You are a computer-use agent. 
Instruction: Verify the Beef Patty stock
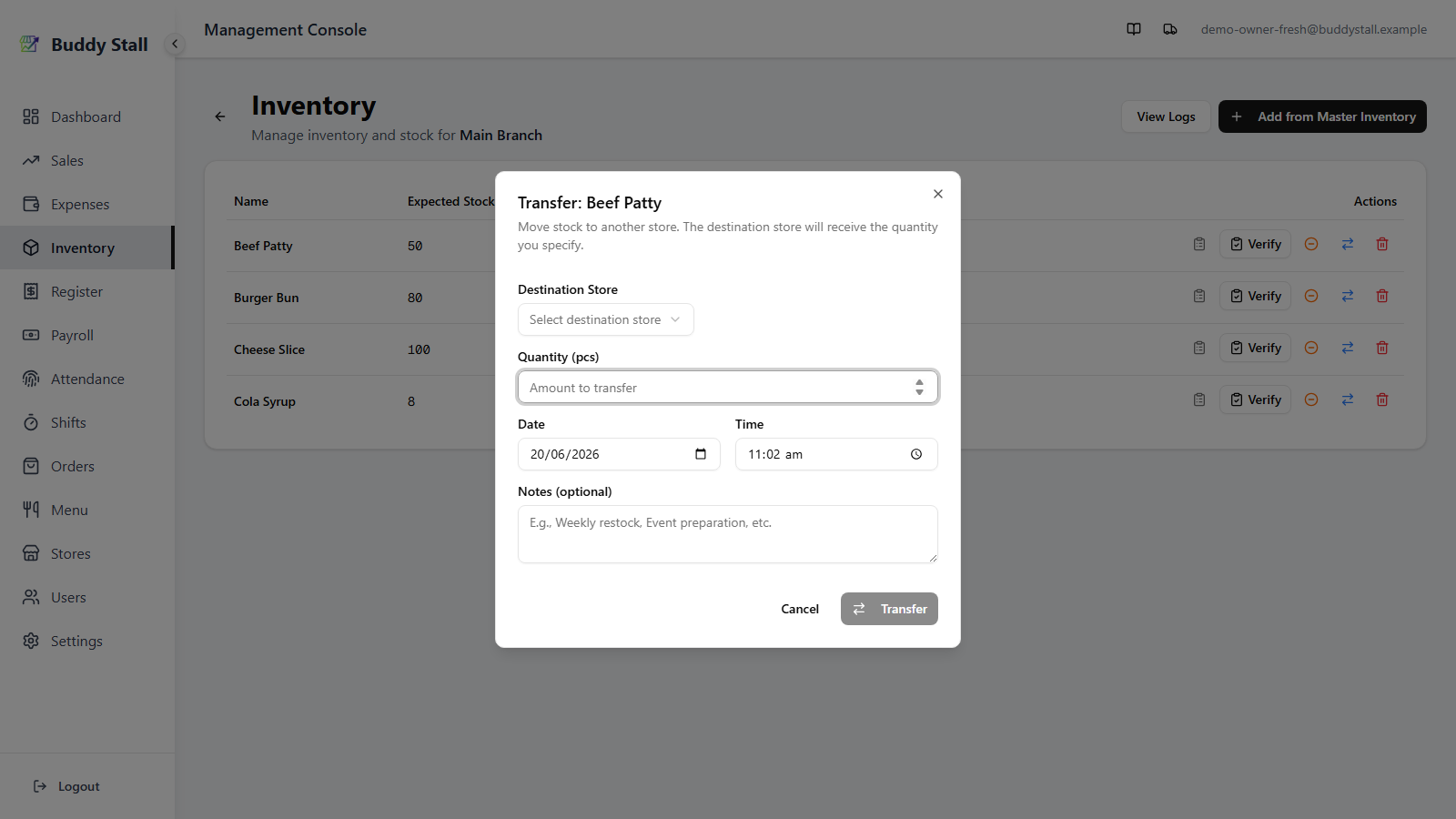point(1255,244)
